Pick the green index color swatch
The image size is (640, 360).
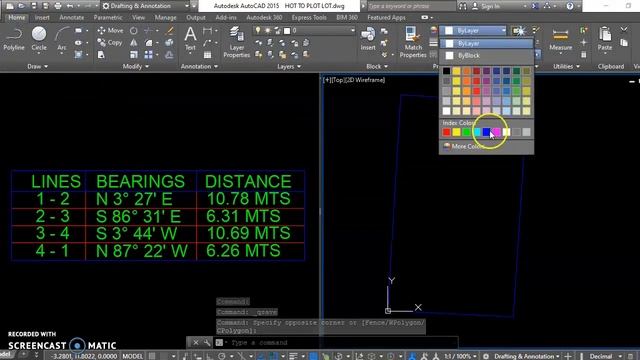467,132
